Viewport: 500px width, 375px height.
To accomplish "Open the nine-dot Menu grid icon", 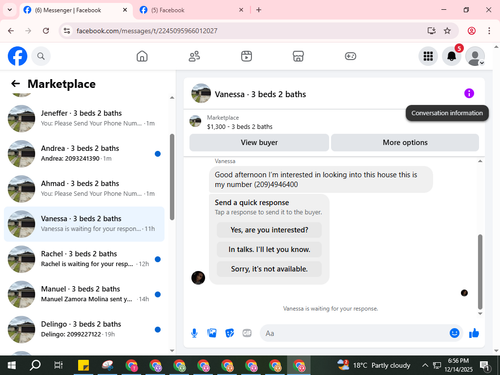I will pyautogui.click(x=428, y=56).
